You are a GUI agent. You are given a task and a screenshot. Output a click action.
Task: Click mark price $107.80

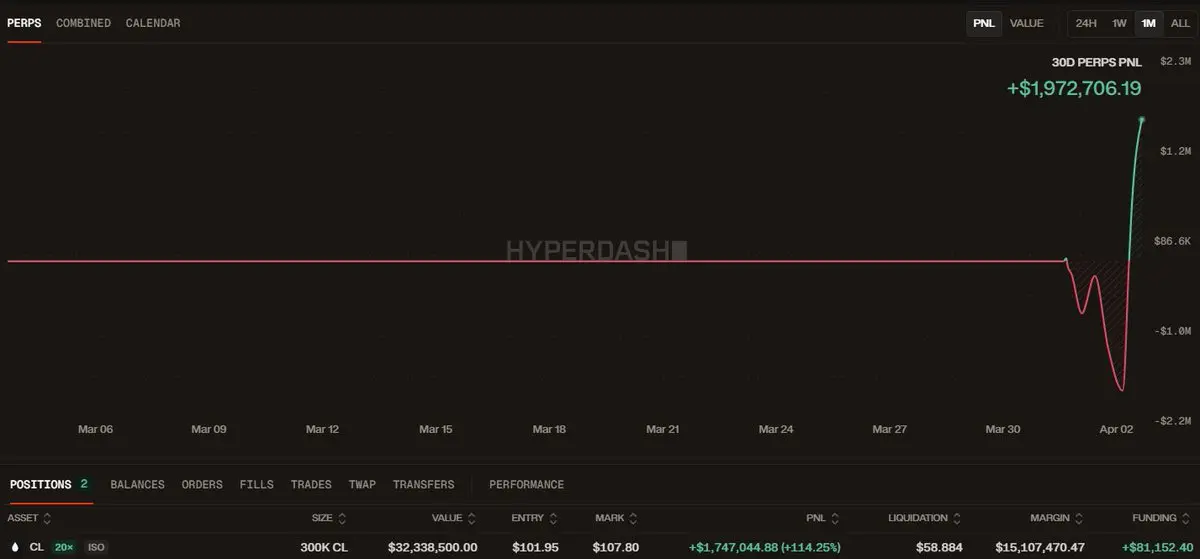(x=617, y=547)
